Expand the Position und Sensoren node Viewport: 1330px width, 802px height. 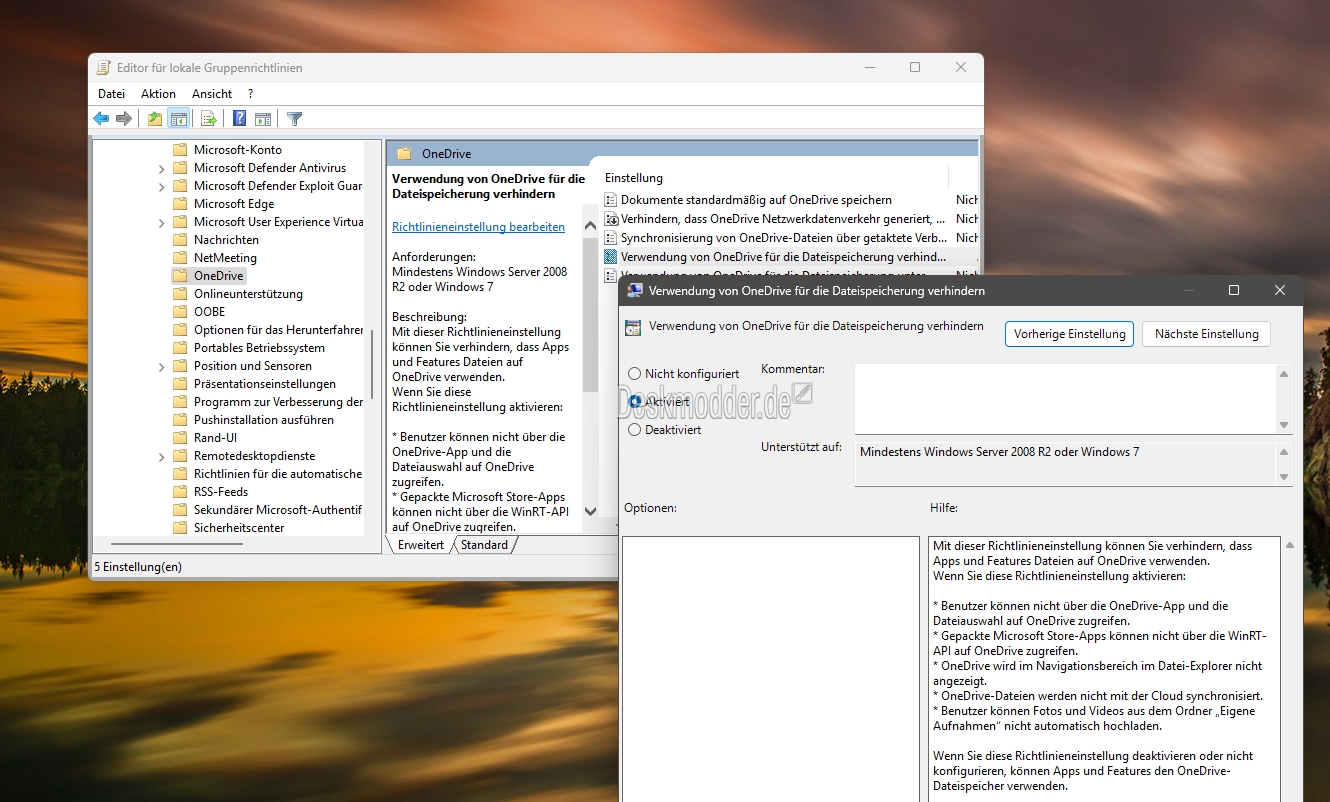point(161,366)
